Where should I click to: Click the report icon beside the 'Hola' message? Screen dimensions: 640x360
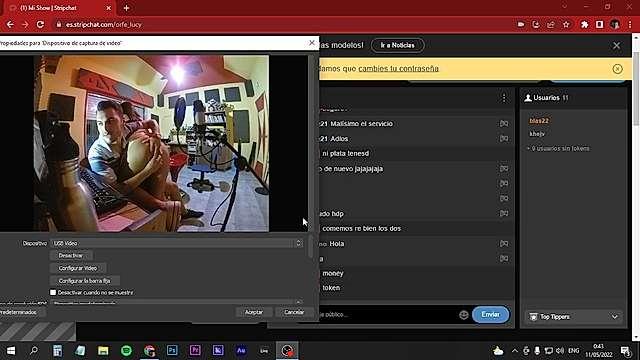pyautogui.click(x=504, y=244)
